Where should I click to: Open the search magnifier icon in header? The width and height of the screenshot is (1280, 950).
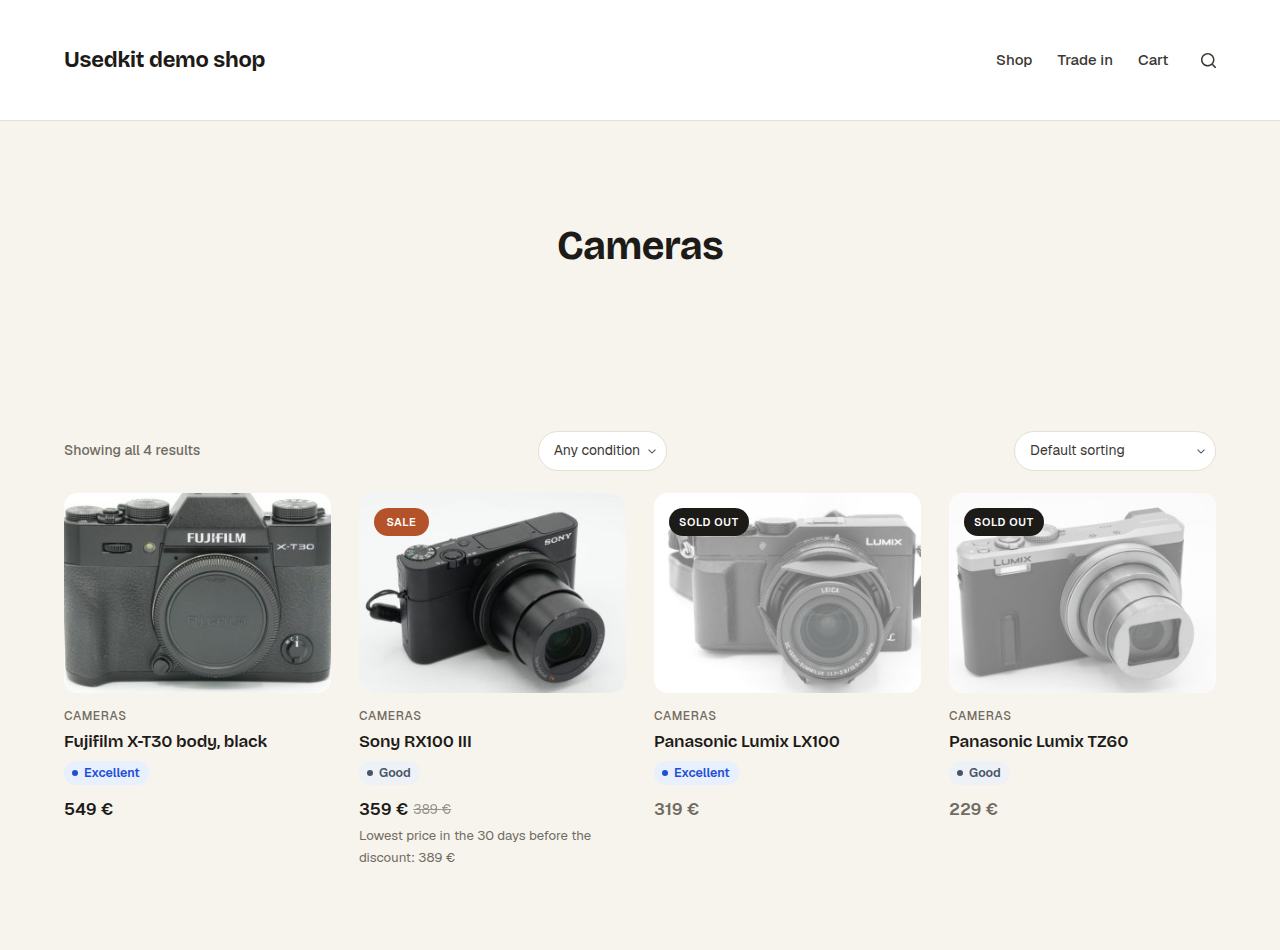(x=1208, y=60)
